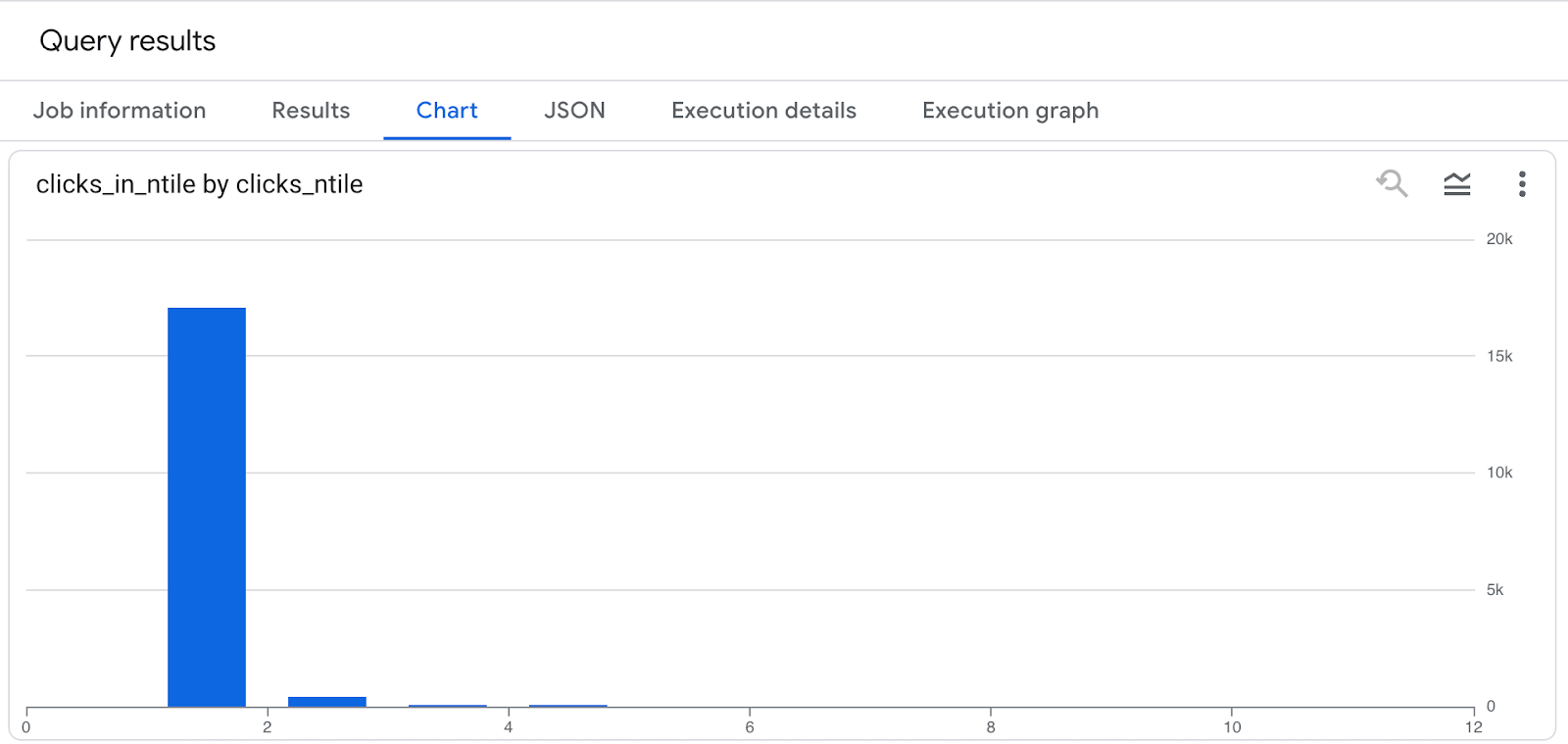The width and height of the screenshot is (1568, 744).
Task: Click the reset zoom magnifier icon
Action: tap(1392, 183)
